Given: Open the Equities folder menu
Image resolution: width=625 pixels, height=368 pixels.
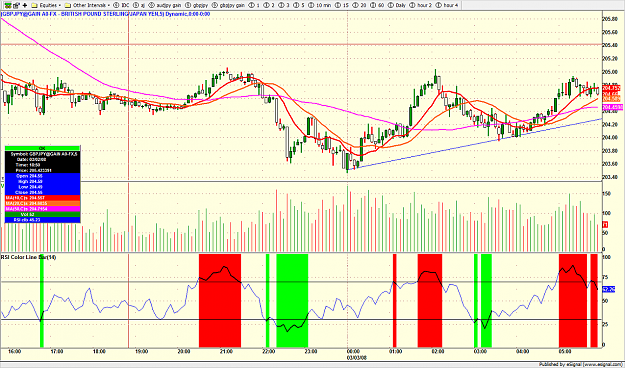Looking at the screenshot, I should [x=46, y=5].
